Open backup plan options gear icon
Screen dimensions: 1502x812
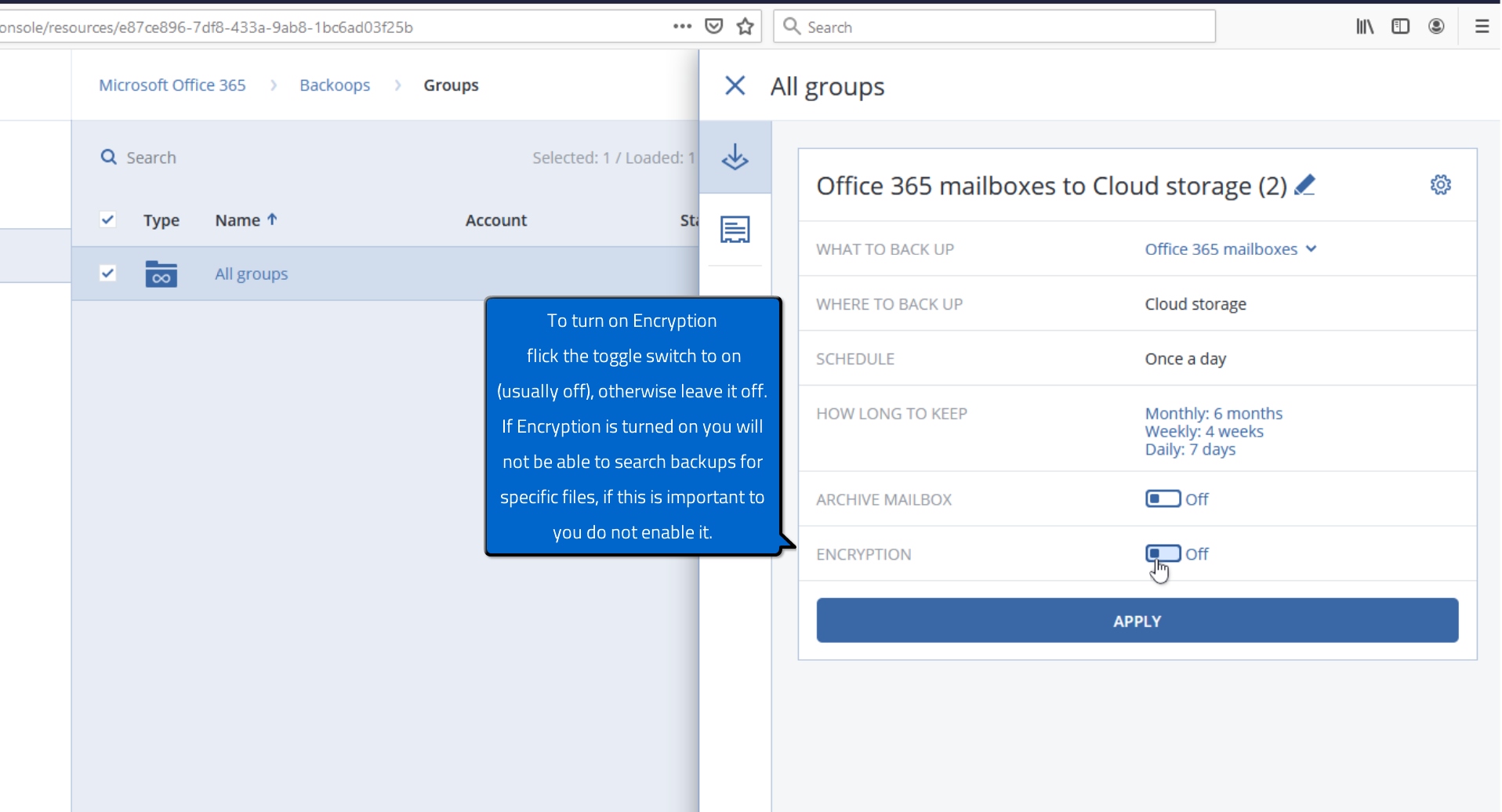tap(1441, 185)
